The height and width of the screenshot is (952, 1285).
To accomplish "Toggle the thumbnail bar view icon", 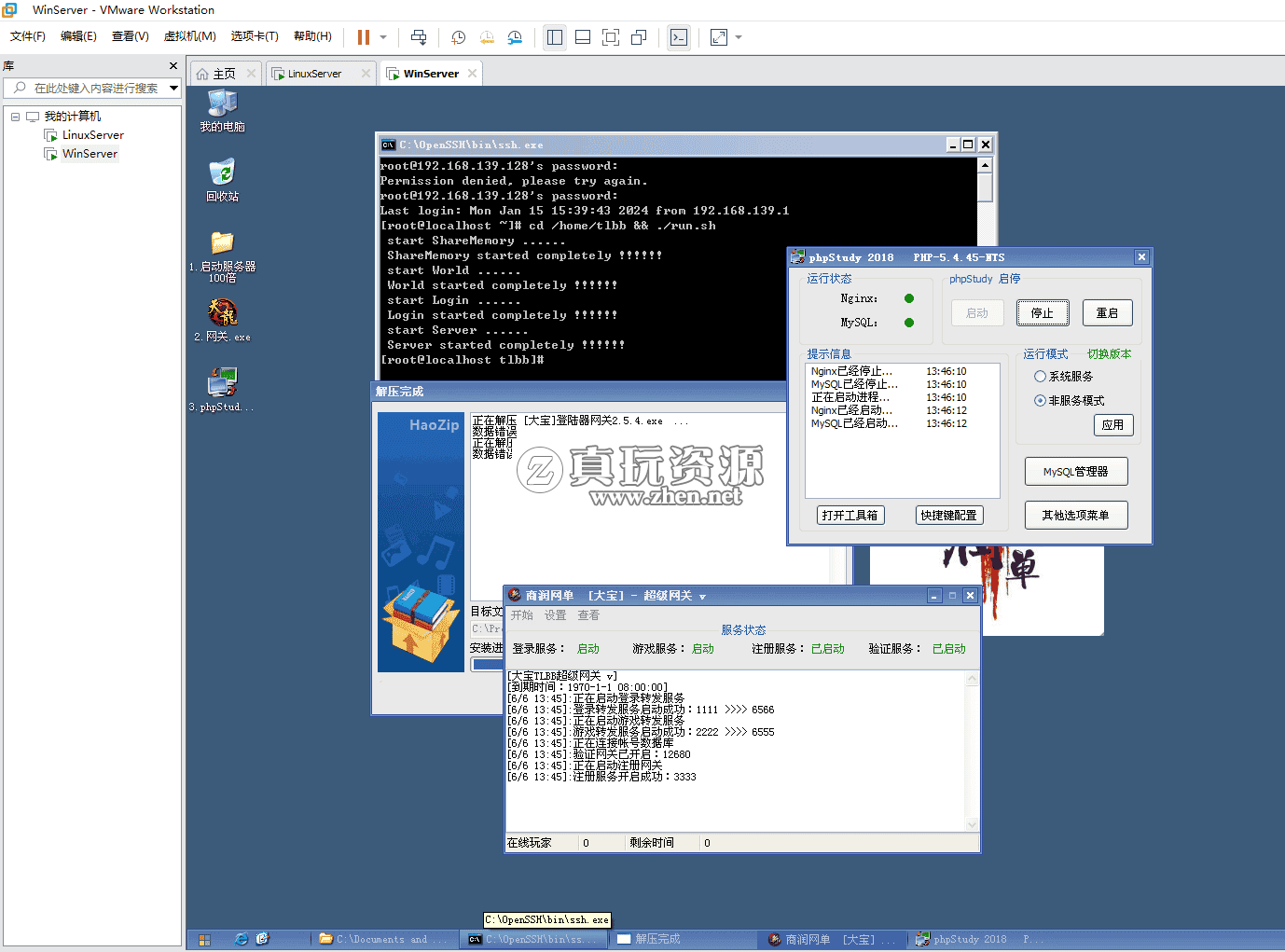I will click(583, 37).
